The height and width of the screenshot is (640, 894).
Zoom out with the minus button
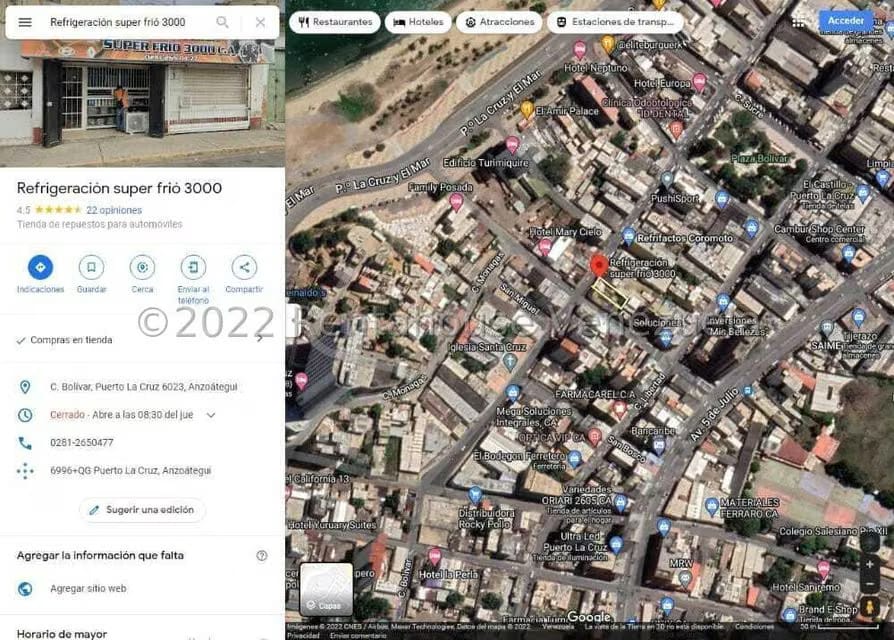pos(869,584)
